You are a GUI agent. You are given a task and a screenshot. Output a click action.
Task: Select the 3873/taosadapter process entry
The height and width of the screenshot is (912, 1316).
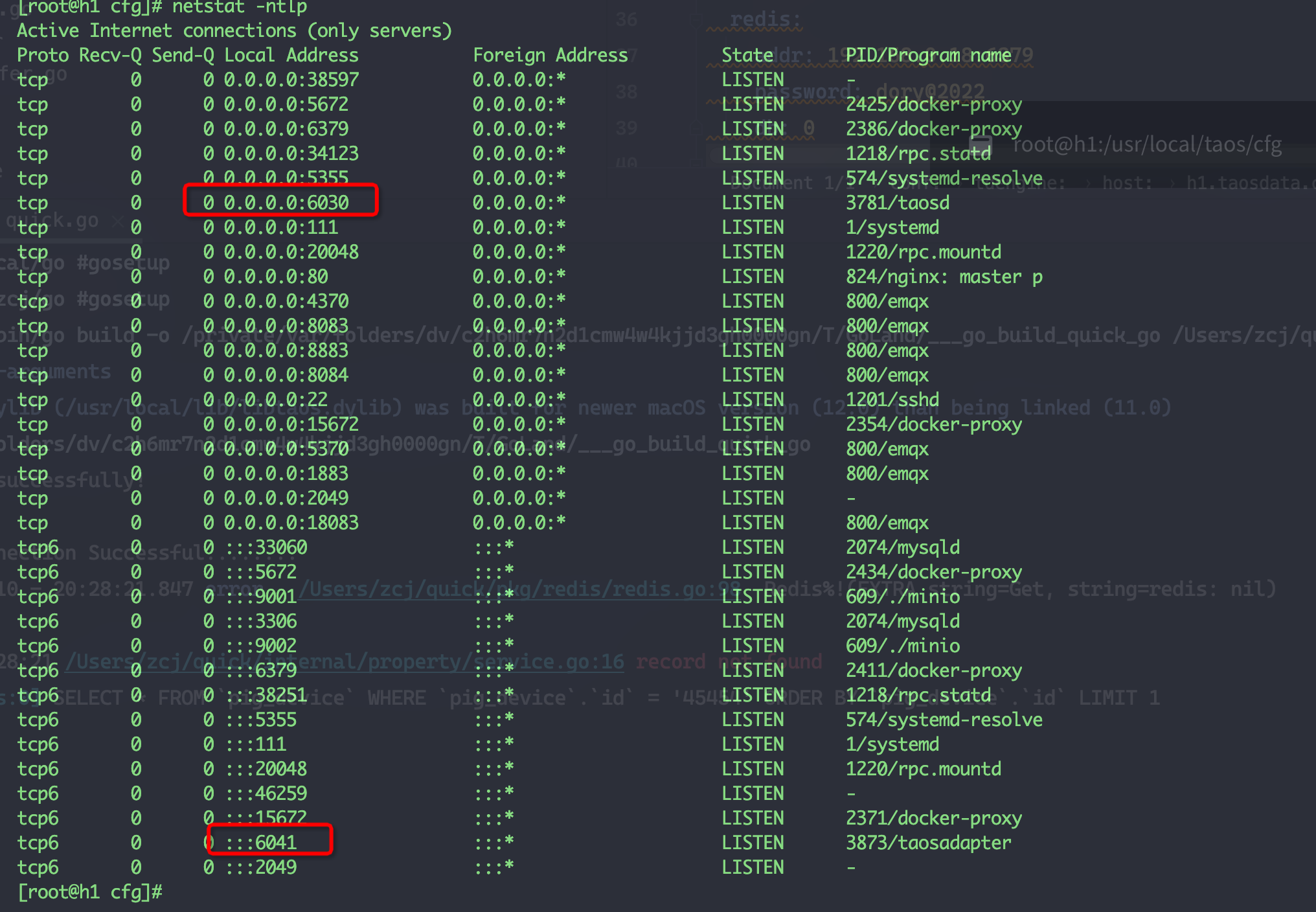point(928,842)
